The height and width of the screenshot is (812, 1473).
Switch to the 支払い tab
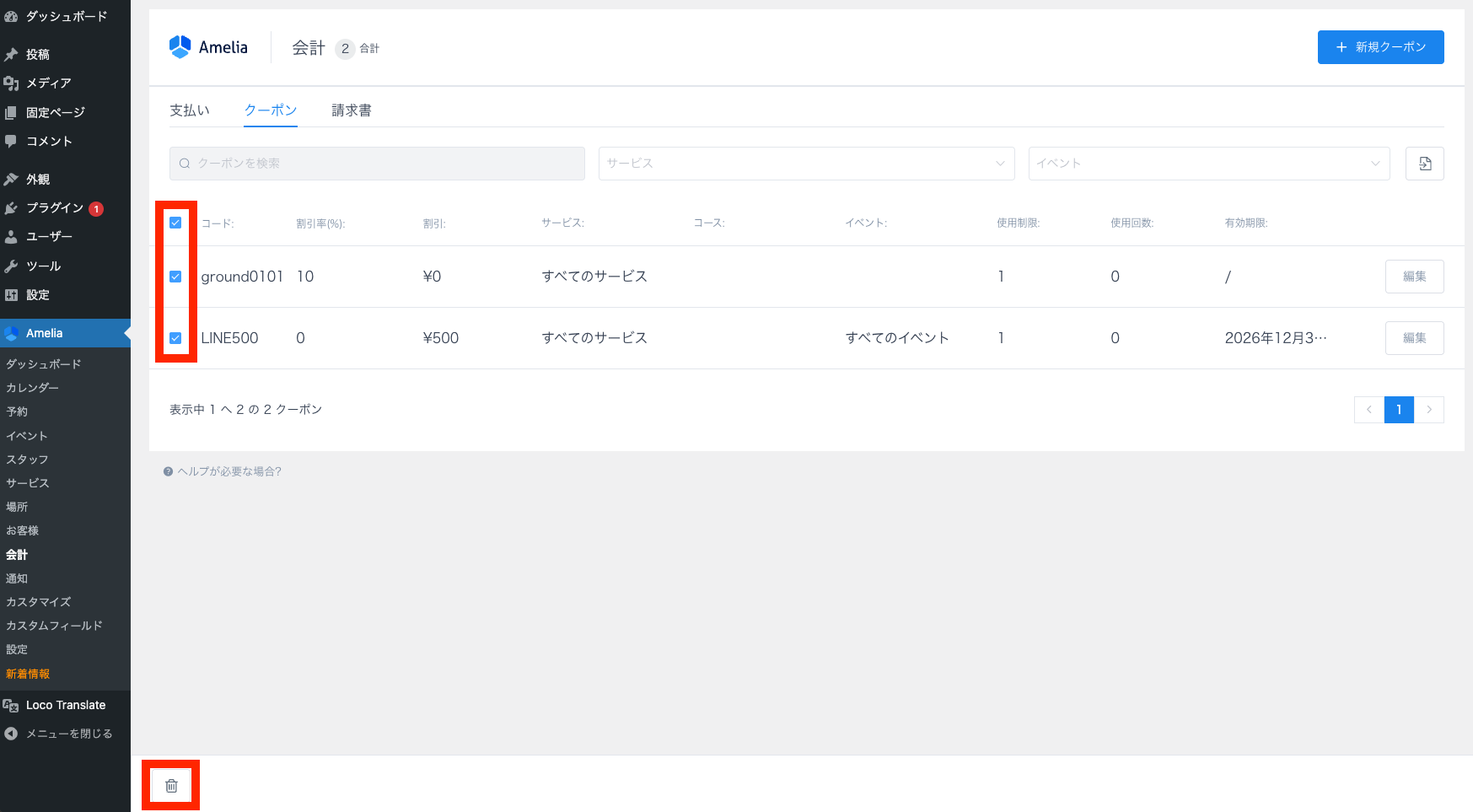tap(190, 110)
